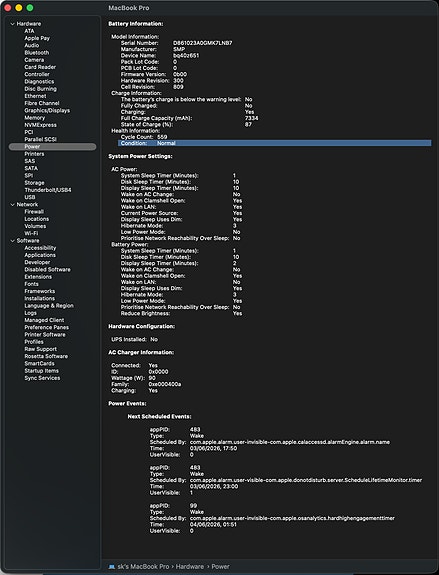Collapse the Software section chevron
The image size is (439, 575).
(x=12, y=241)
